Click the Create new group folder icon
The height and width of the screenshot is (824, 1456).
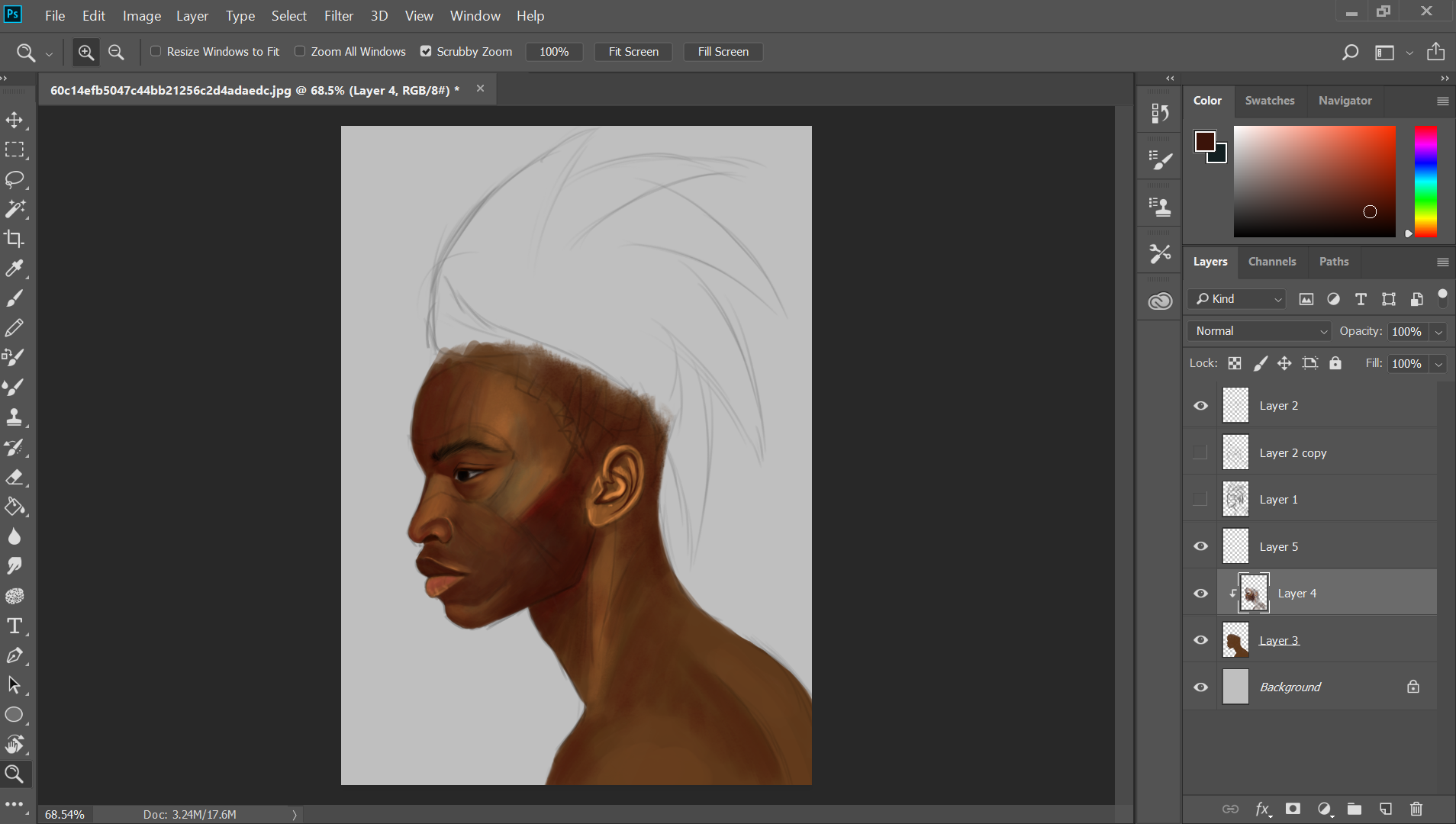(1355, 809)
